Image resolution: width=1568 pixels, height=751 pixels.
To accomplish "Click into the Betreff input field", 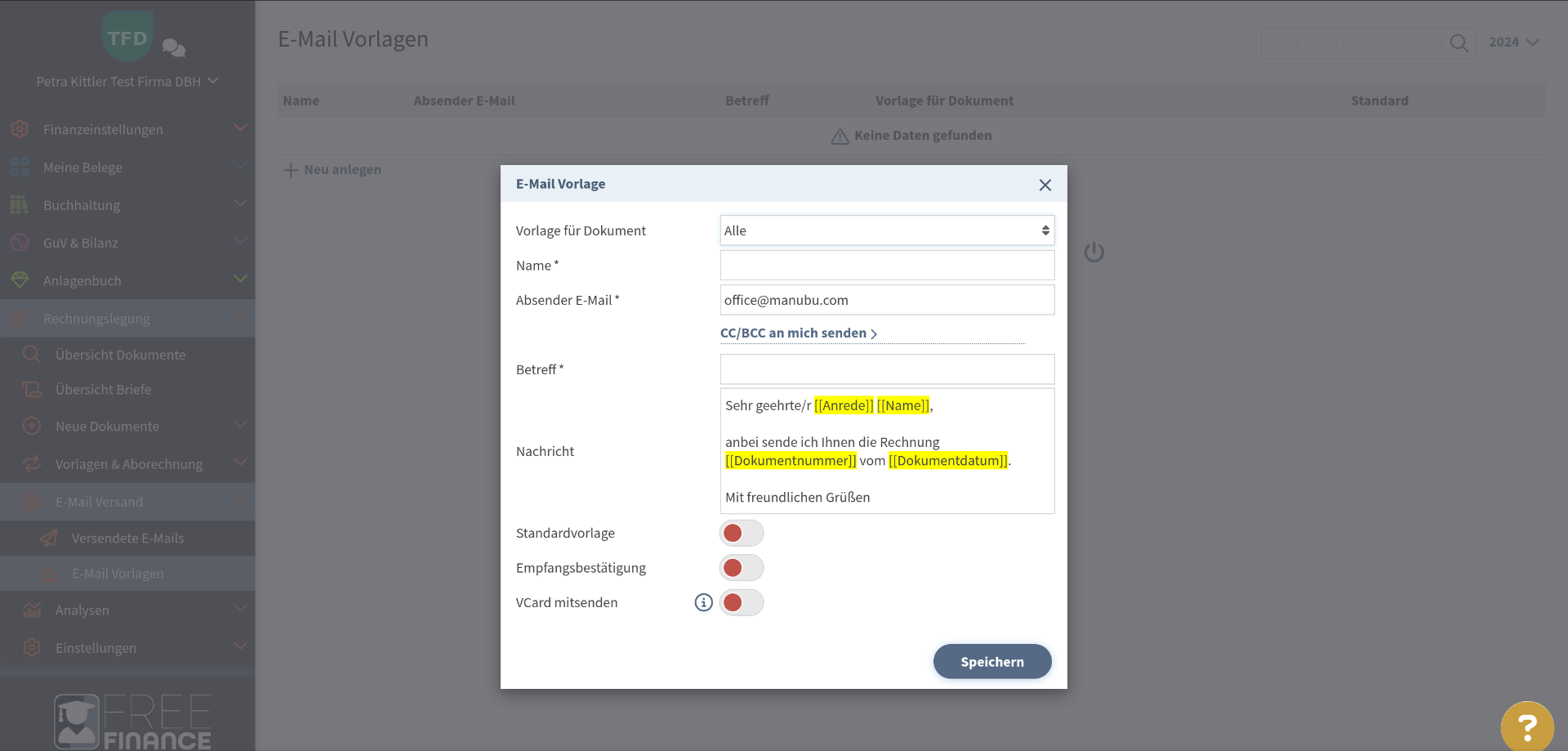I will (887, 369).
